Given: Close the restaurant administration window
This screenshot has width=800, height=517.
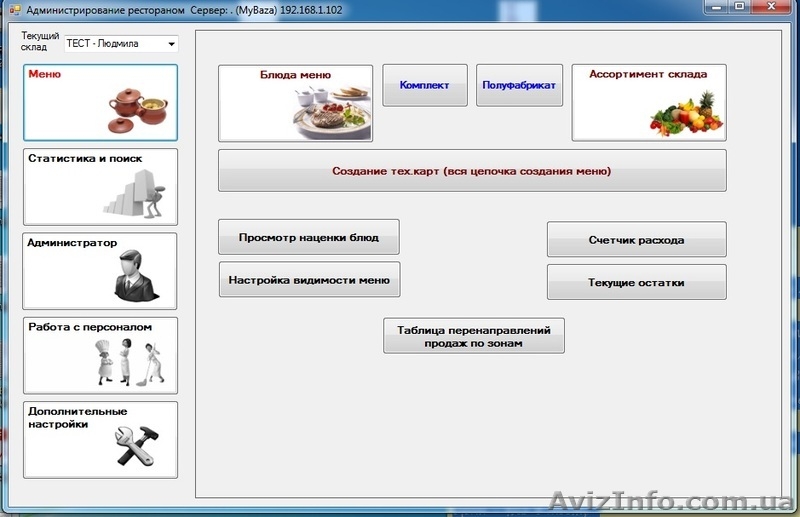Looking at the screenshot, I should pyautogui.click(x=771, y=7).
